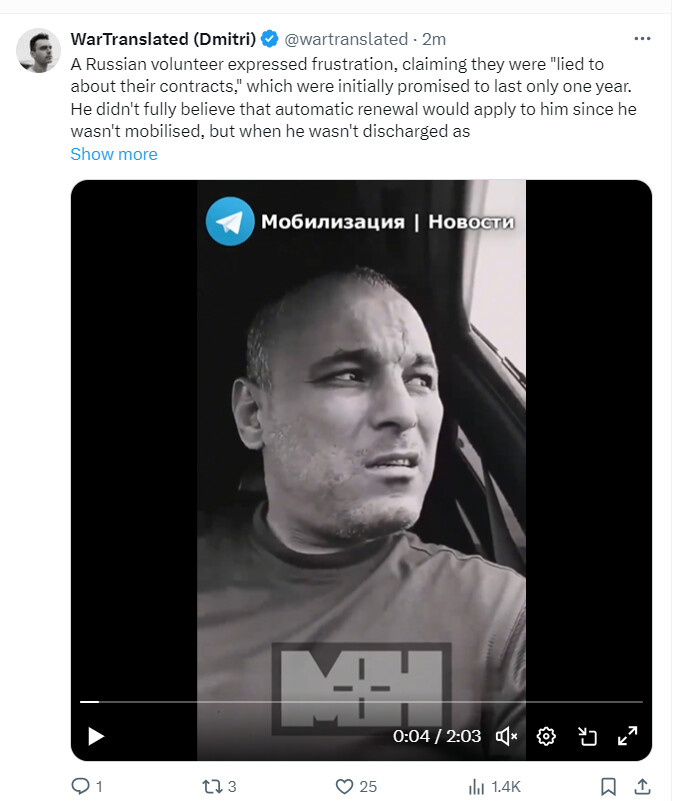The width and height of the screenshot is (678, 801).
Task: Open the three-dot more options menu
Action: coord(643,39)
